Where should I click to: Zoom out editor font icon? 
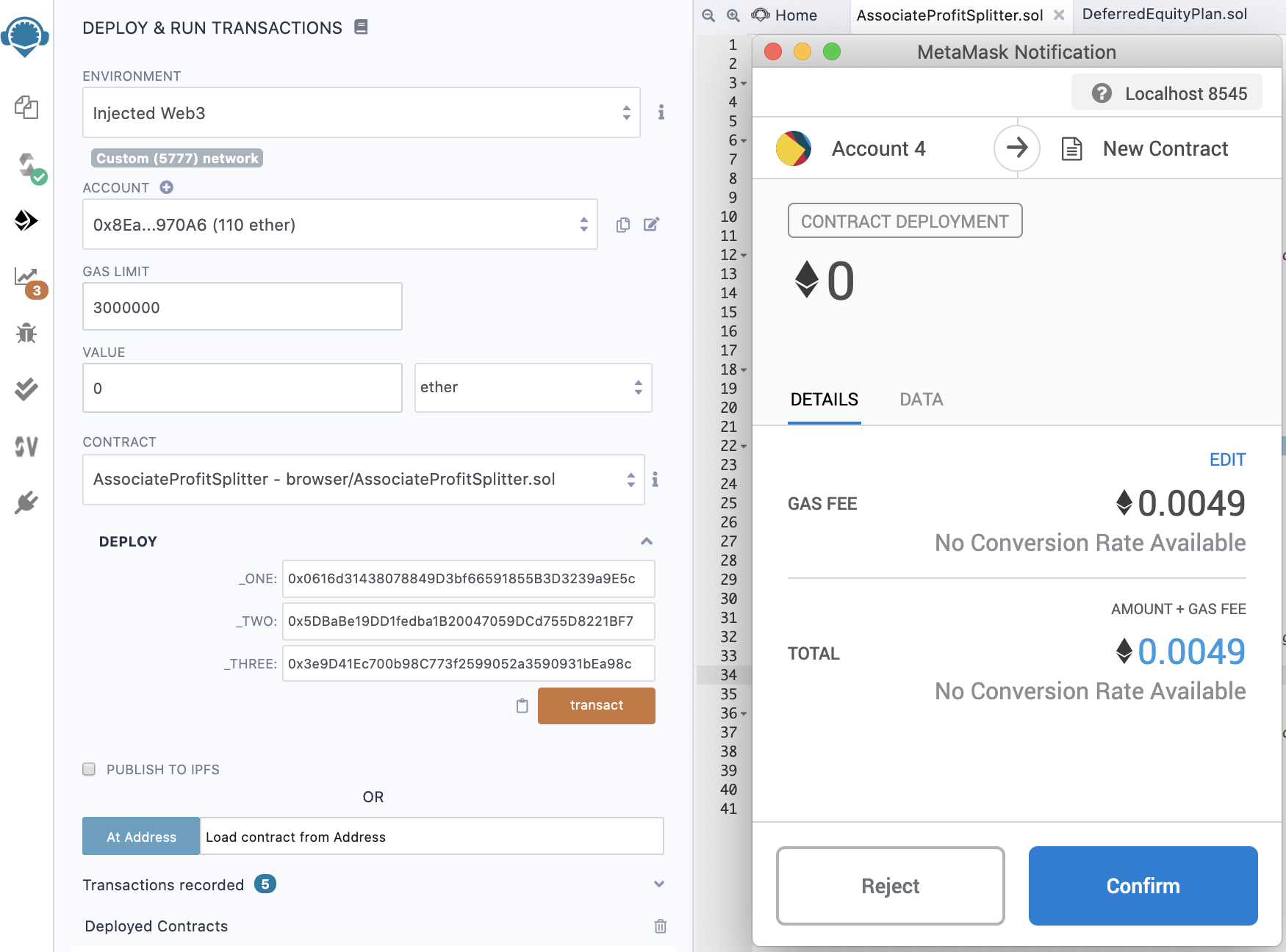pyautogui.click(x=708, y=15)
